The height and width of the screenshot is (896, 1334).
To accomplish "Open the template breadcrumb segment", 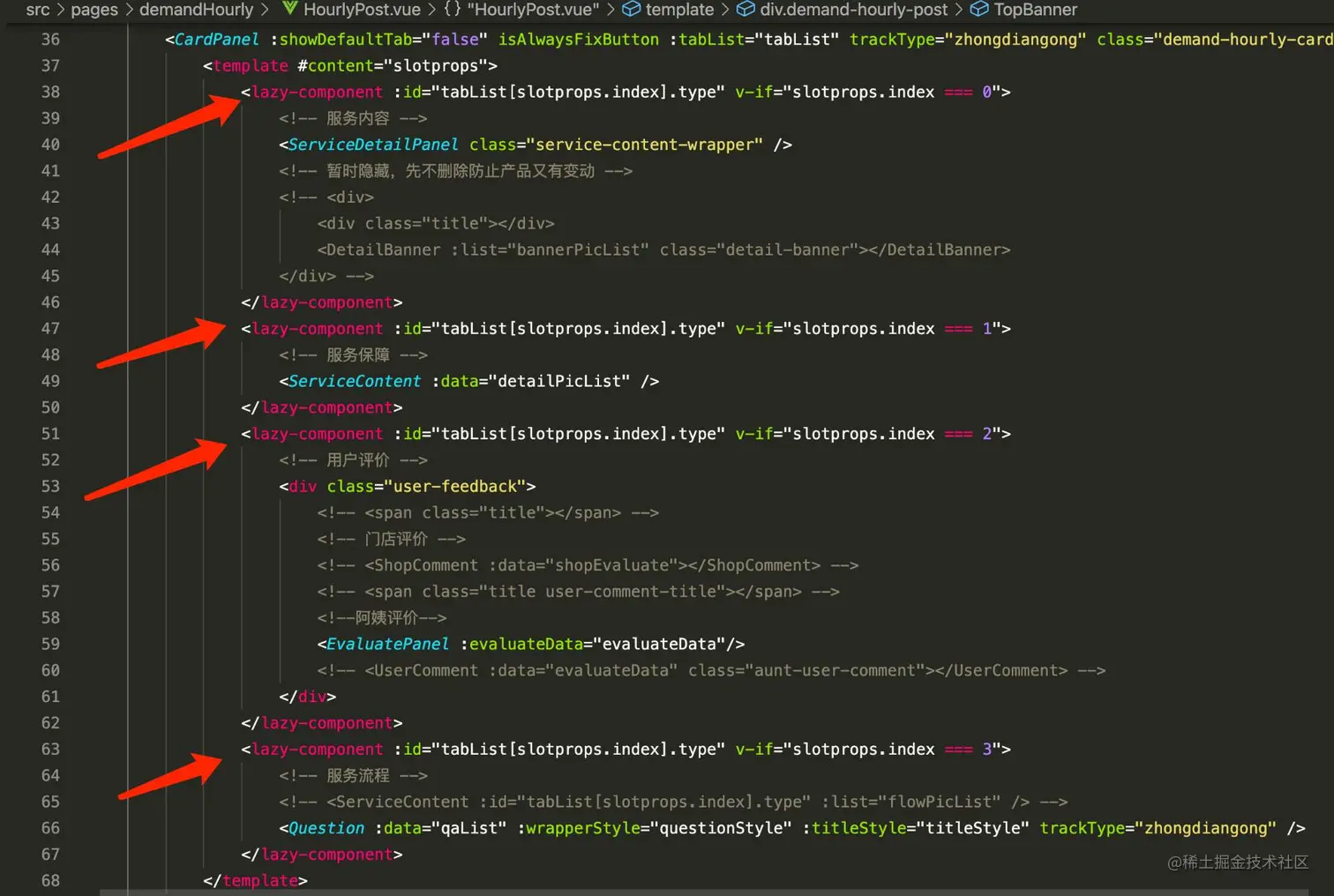I will point(679,10).
